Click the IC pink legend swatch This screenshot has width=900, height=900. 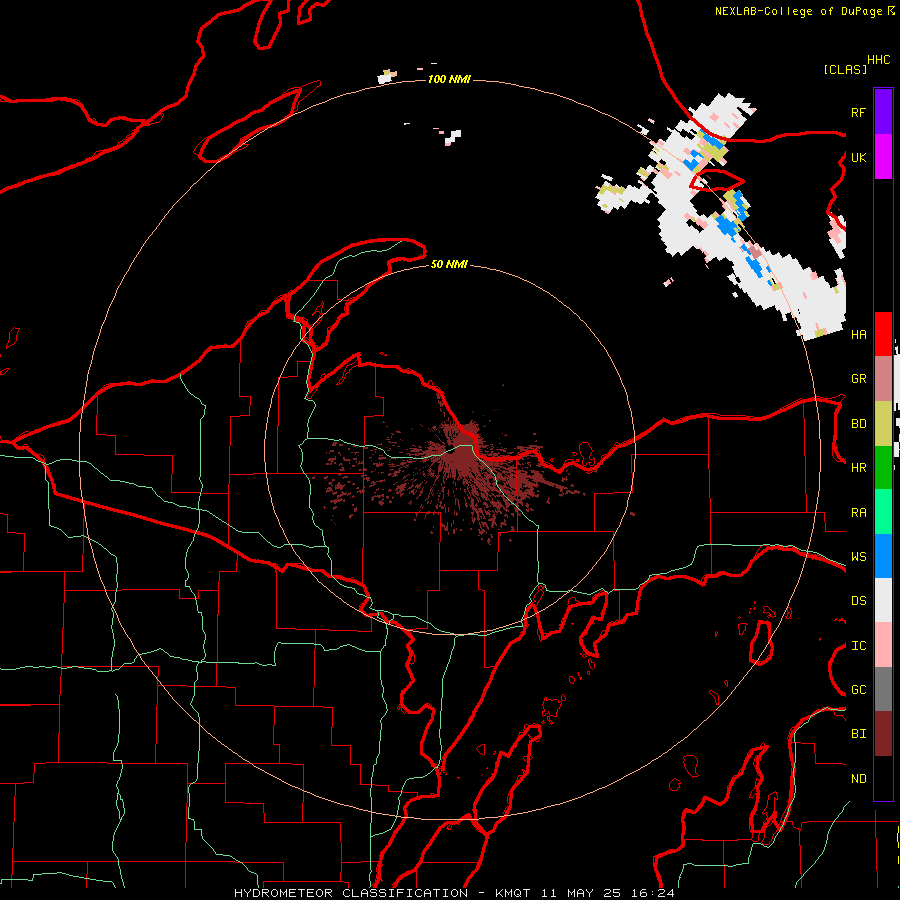tap(883, 645)
